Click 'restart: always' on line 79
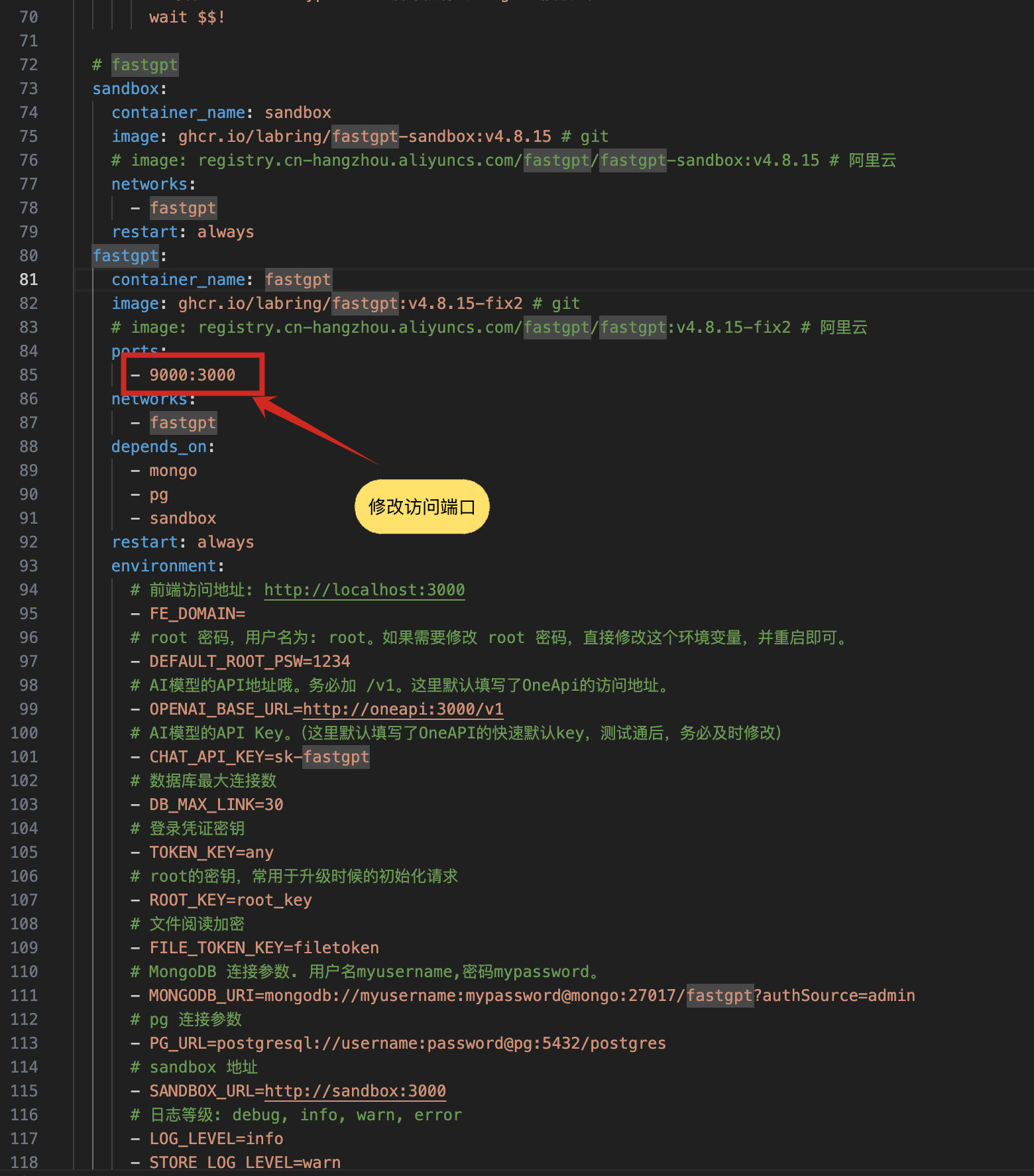The width and height of the screenshot is (1034, 1176). coord(183,232)
